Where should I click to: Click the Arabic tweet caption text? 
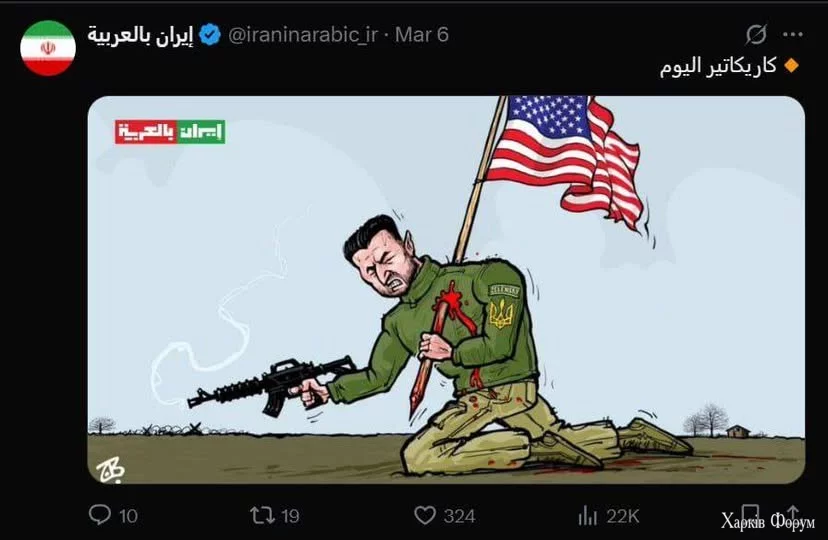[718, 67]
